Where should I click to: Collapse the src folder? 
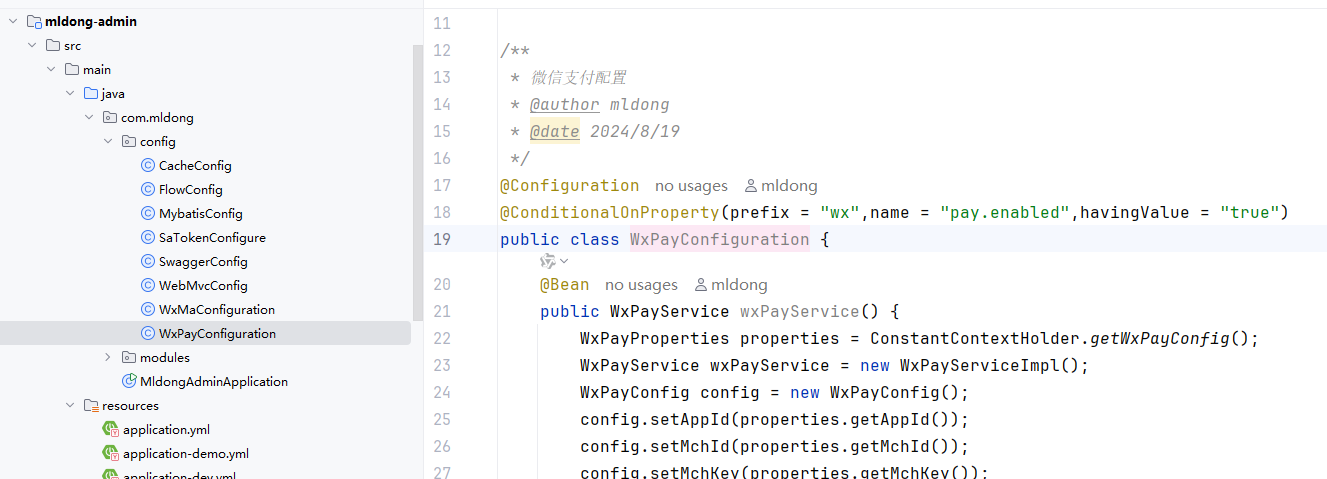32,46
